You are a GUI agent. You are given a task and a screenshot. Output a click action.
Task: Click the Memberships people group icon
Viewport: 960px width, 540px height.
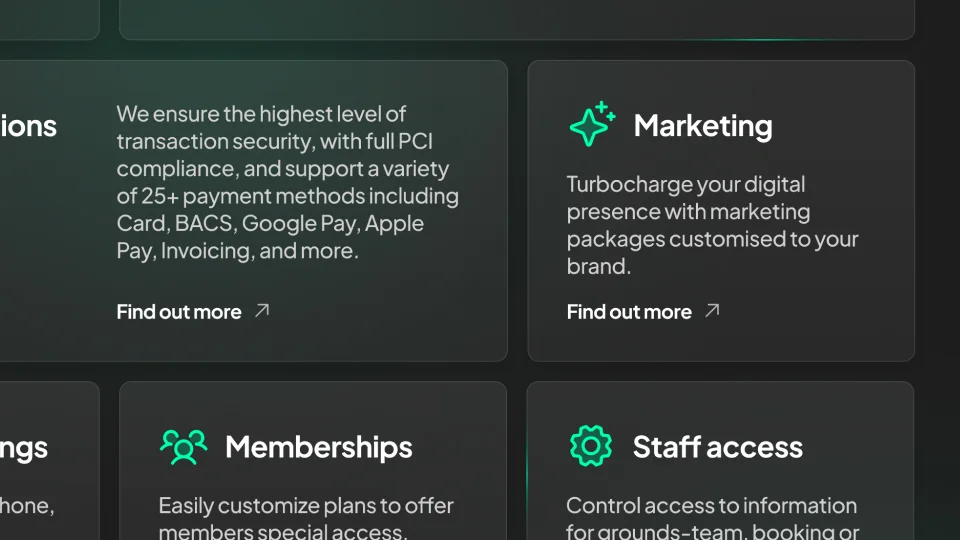tap(183, 446)
